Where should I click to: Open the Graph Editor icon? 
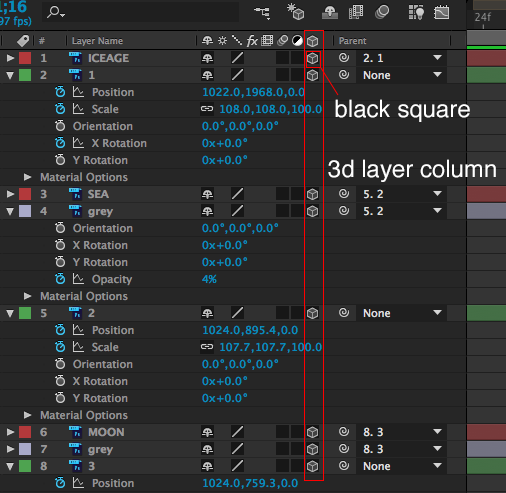point(442,13)
